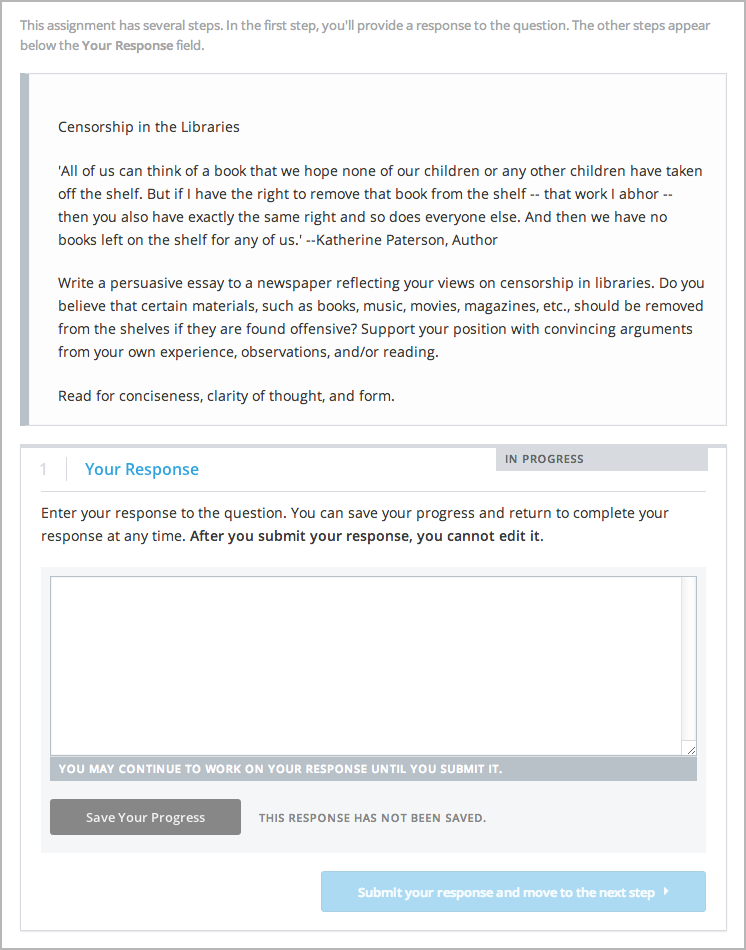Click the arrow icon on the Submit button
The height and width of the screenshot is (950, 746).
click(666, 891)
